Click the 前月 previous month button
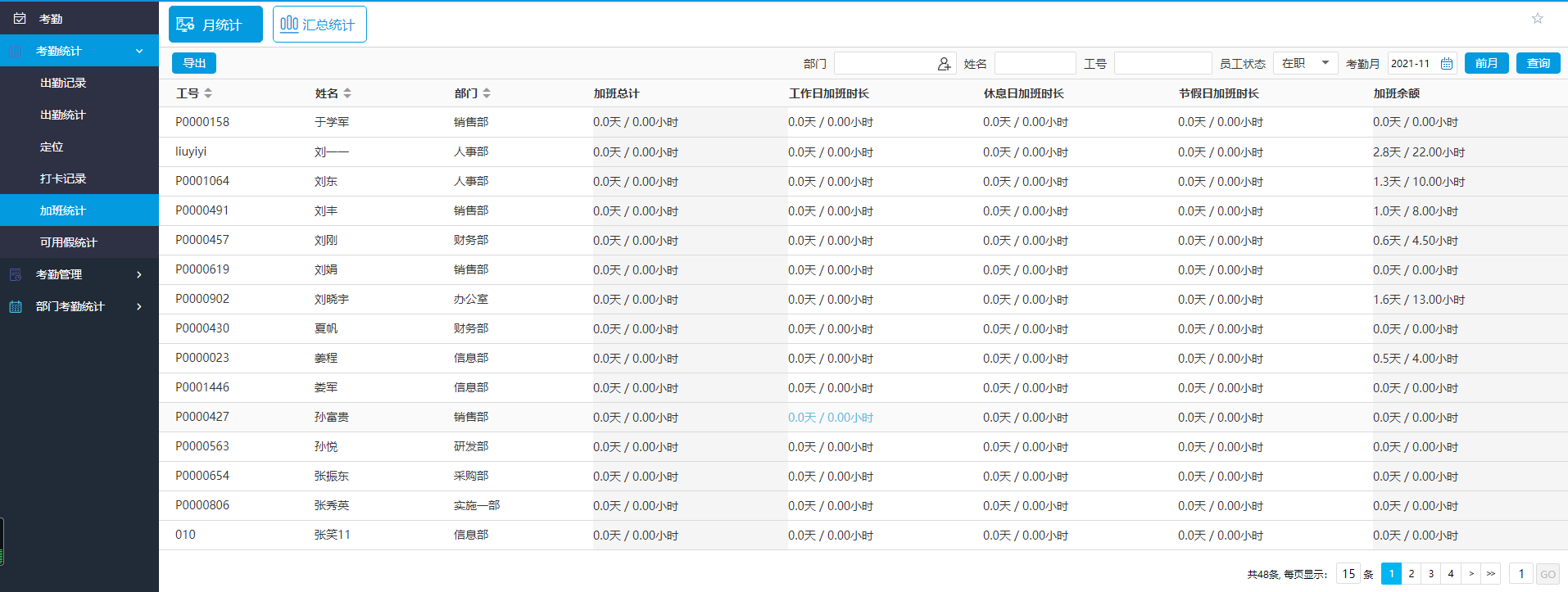The image size is (1568, 592). click(1486, 63)
